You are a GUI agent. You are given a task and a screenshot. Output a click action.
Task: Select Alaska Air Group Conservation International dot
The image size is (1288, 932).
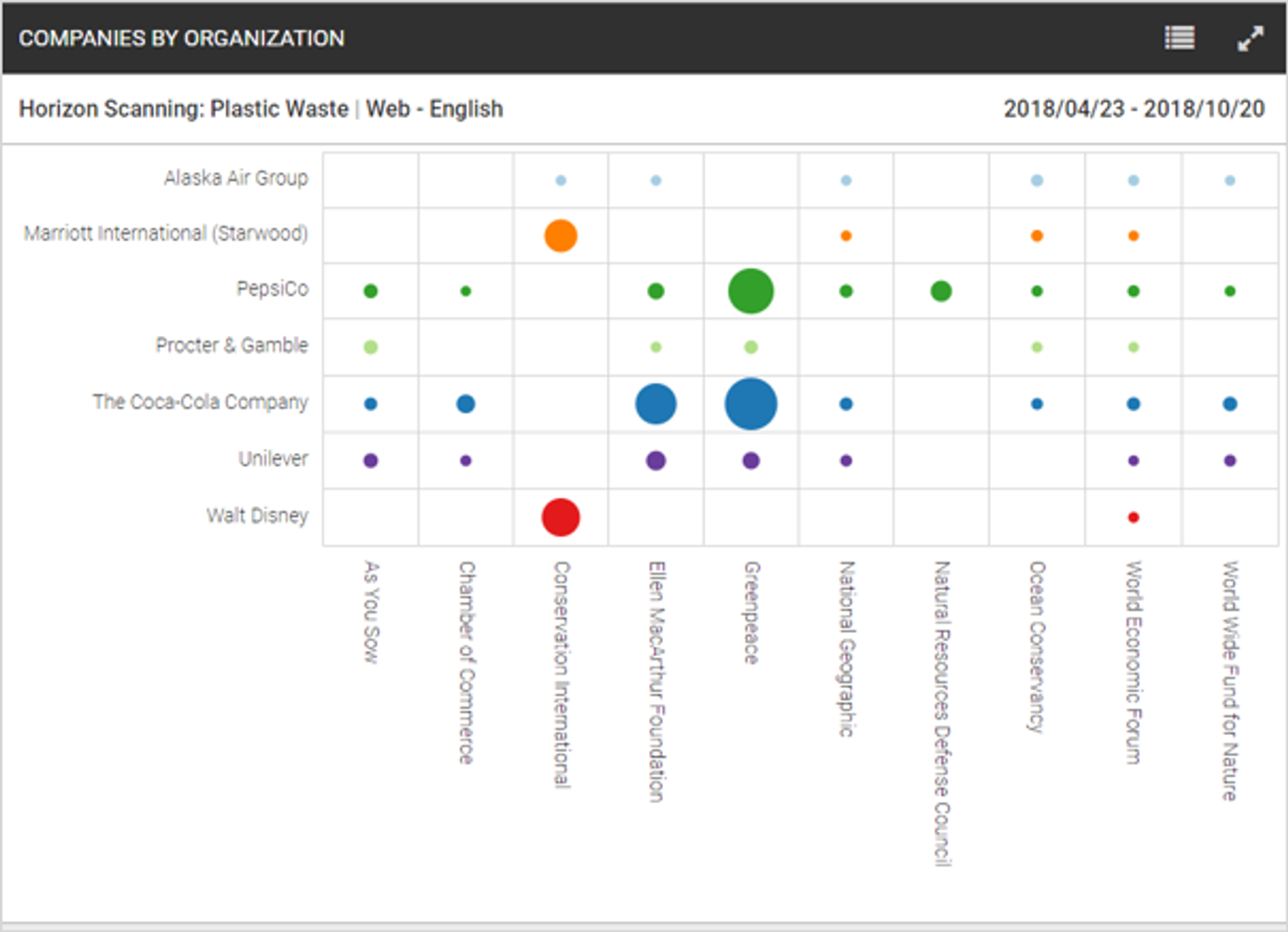tap(561, 180)
